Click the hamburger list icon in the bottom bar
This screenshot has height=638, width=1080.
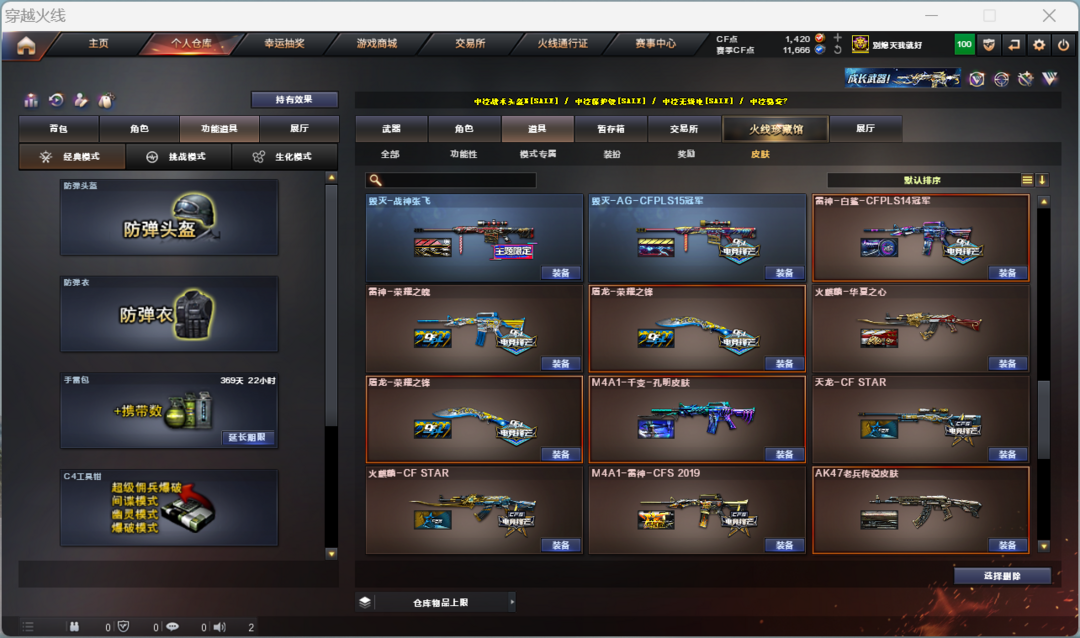point(28,627)
